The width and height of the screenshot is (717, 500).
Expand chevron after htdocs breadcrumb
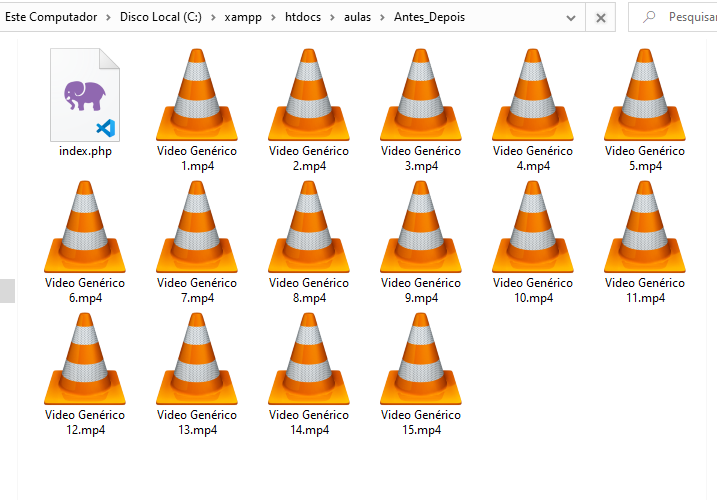332,17
